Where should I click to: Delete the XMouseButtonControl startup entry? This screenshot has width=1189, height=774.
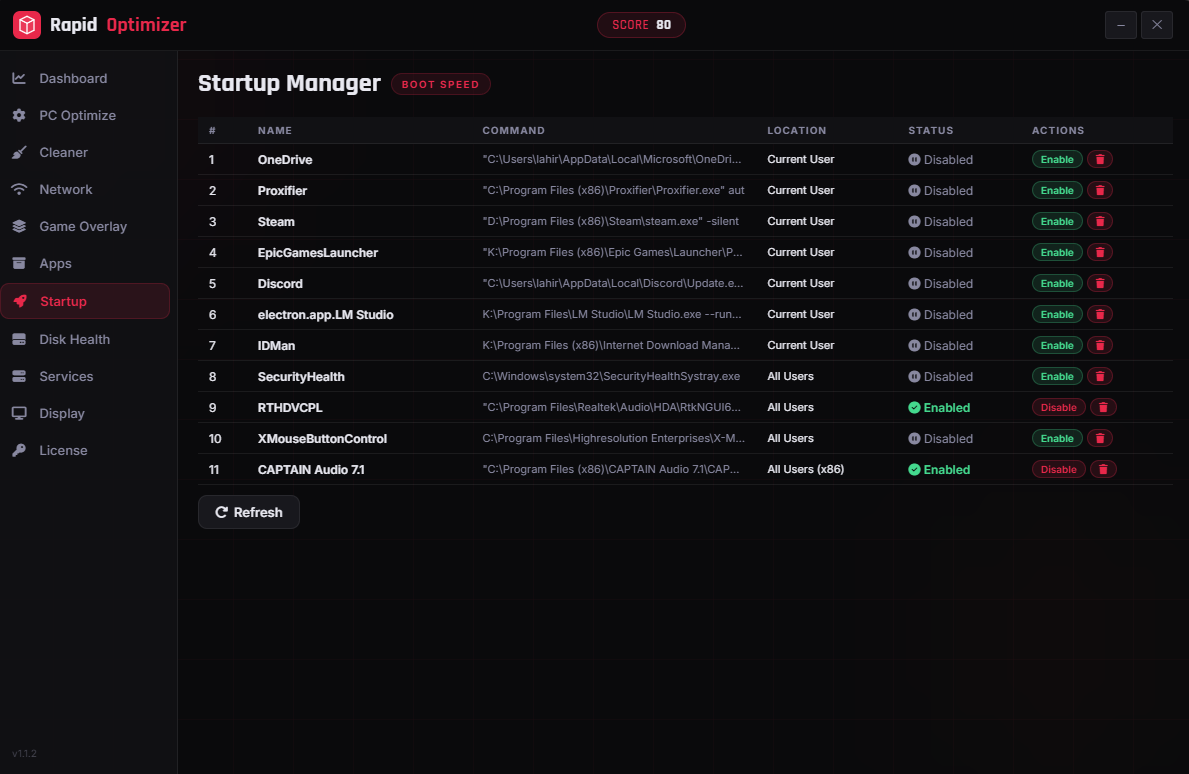1100,439
